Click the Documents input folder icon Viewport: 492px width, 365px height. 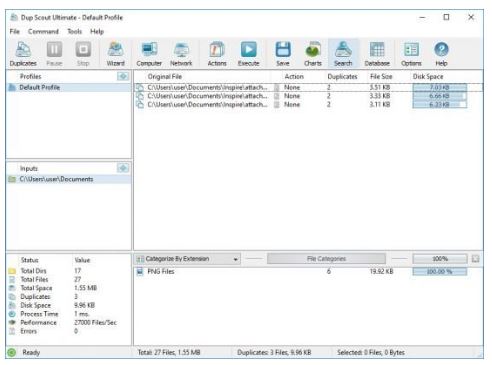click(x=12, y=179)
